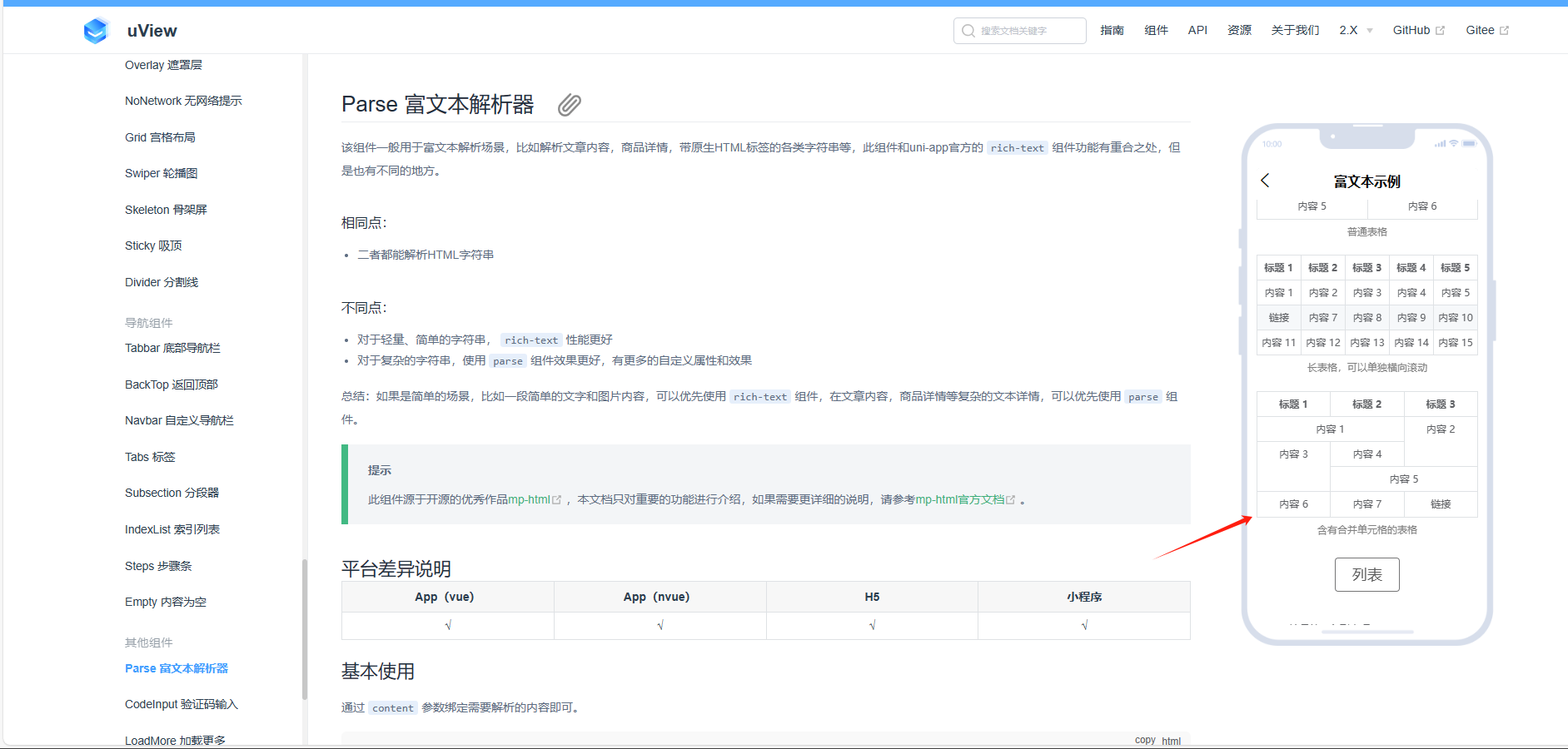Click the external link icon next to Gitee

1504,31
